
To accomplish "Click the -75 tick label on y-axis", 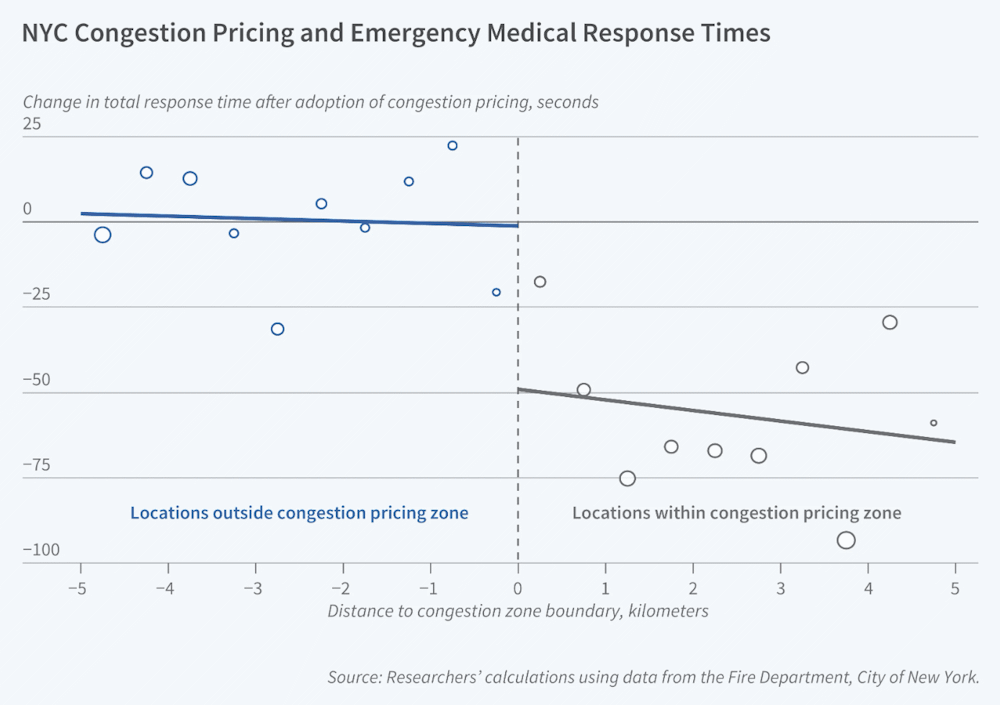I will click(x=36, y=464).
